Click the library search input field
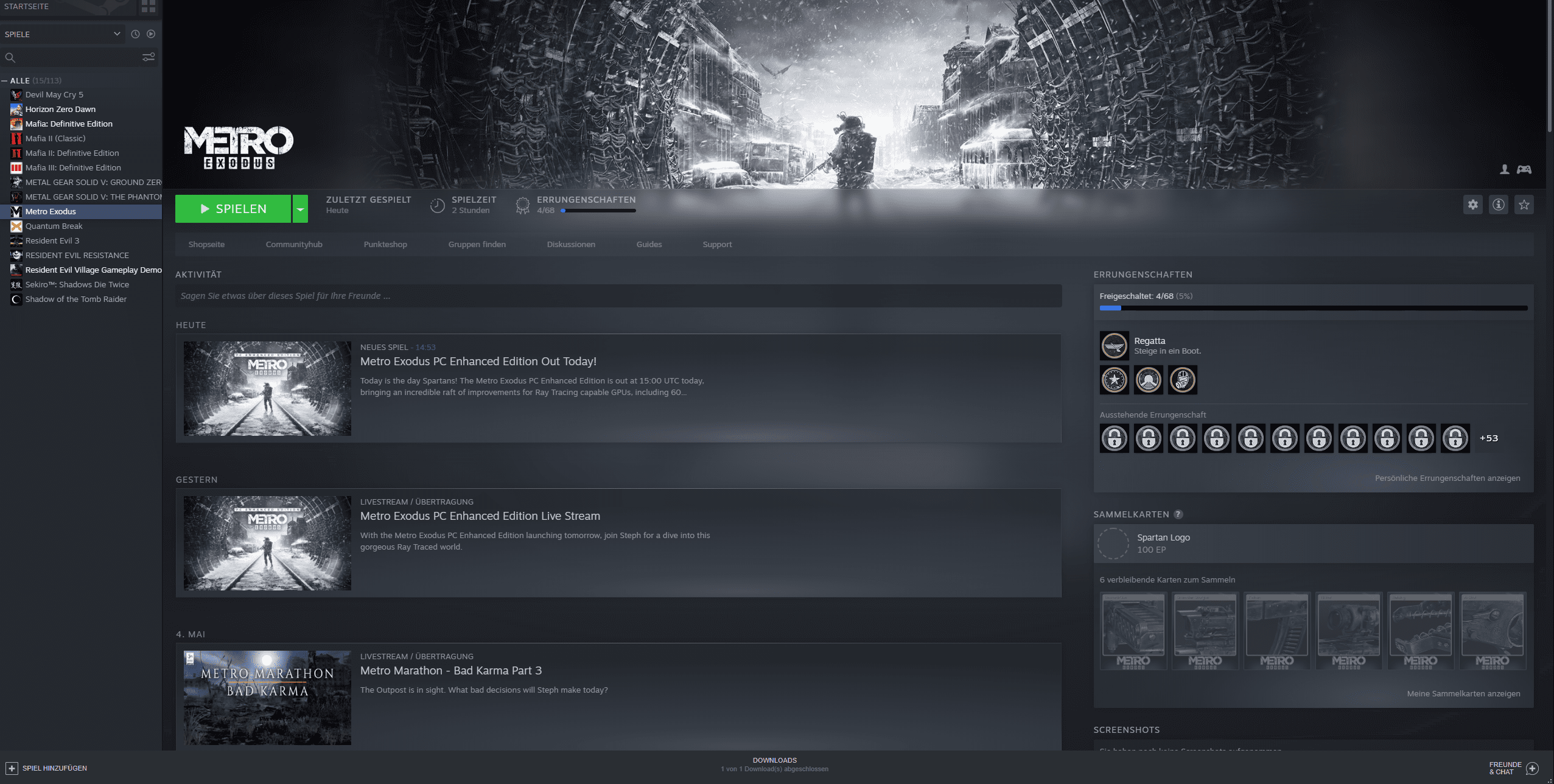Viewport: 1554px width, 784px height. tap(79, 57)
